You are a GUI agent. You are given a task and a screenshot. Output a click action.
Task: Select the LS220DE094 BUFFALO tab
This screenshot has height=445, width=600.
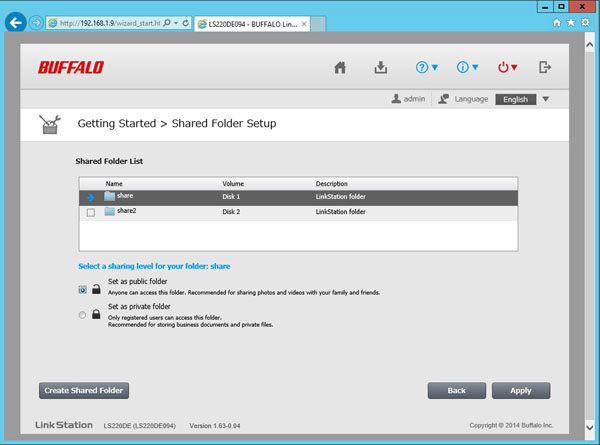[x=252, y=24]
